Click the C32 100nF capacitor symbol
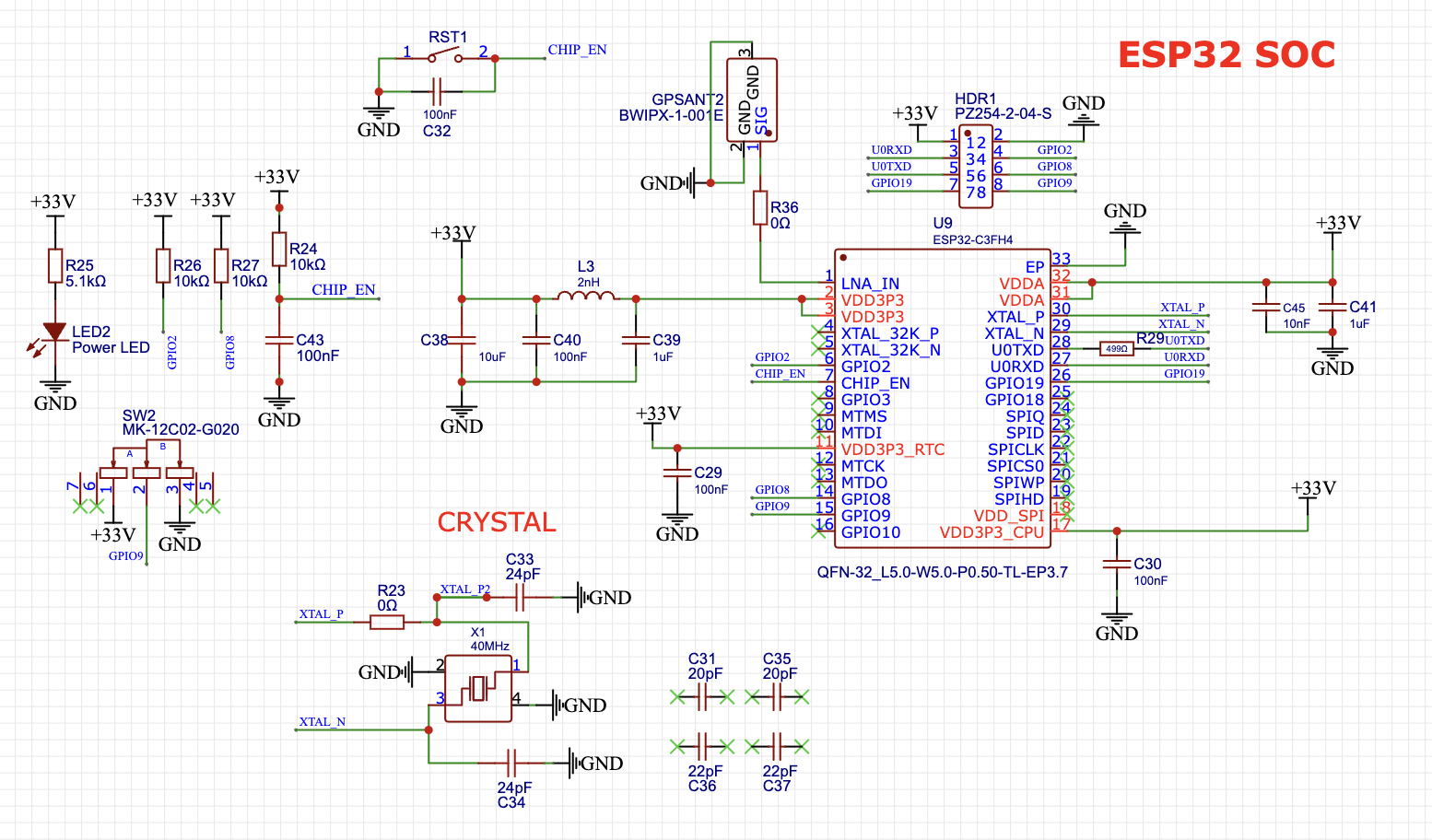This screenshot has width=1432, height=840. (x=438, y=91)
